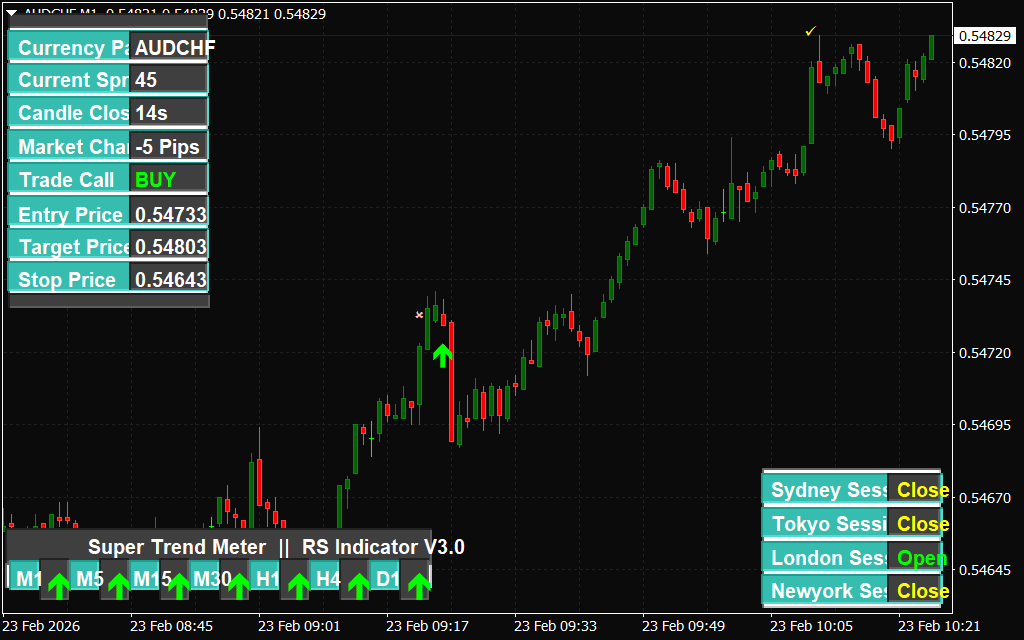Click the Entry Price value 0.54733
The height and width of the screenshot is (640, 1024).
(169, 214)
